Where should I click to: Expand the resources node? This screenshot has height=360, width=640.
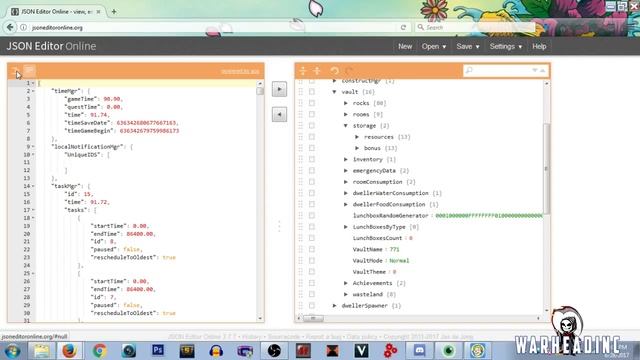point(357,137)
